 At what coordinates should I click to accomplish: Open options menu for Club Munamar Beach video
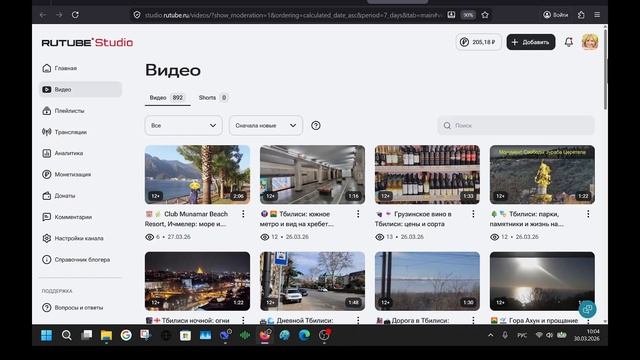(243, 214)
